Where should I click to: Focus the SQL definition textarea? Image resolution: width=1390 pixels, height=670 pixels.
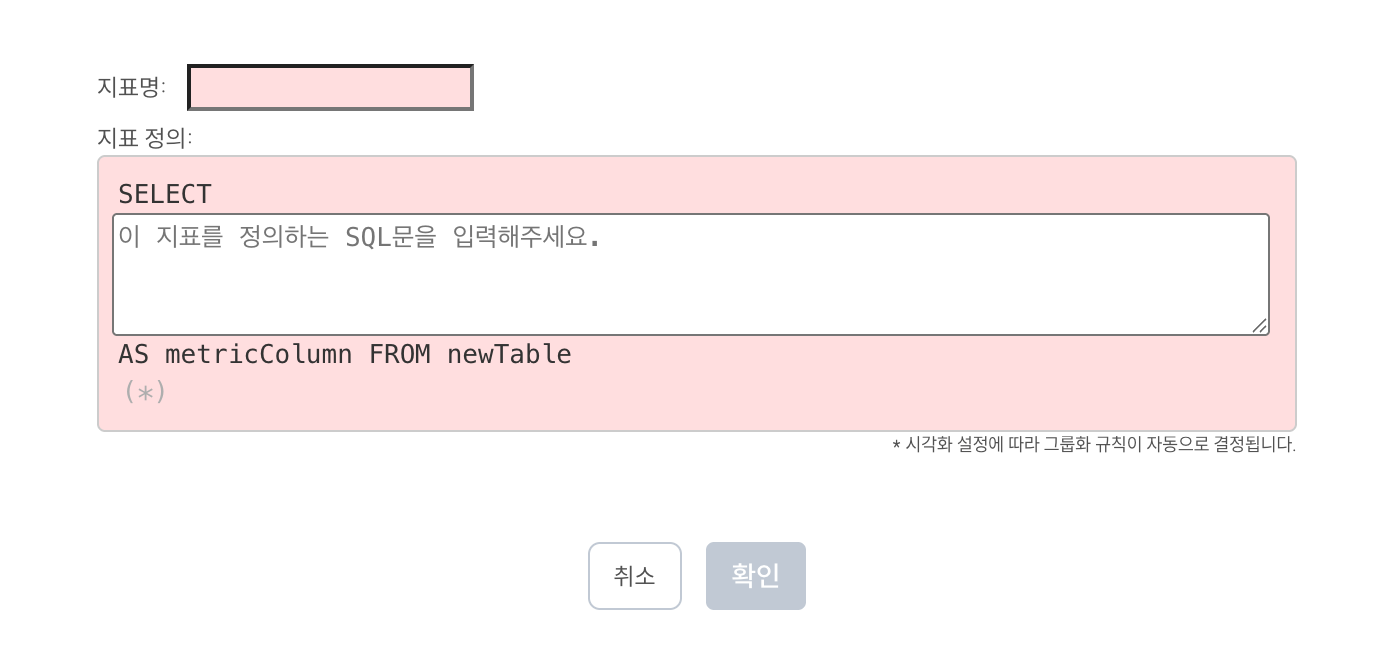(690, 274)
